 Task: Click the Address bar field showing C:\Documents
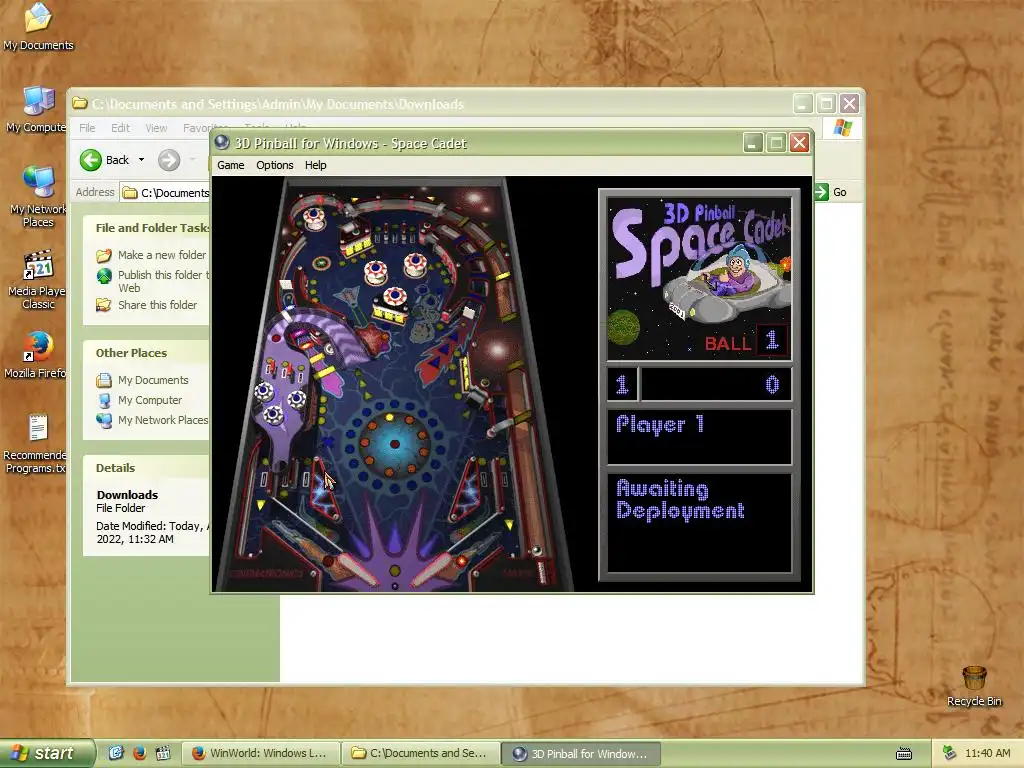click(x=166, y=193)
